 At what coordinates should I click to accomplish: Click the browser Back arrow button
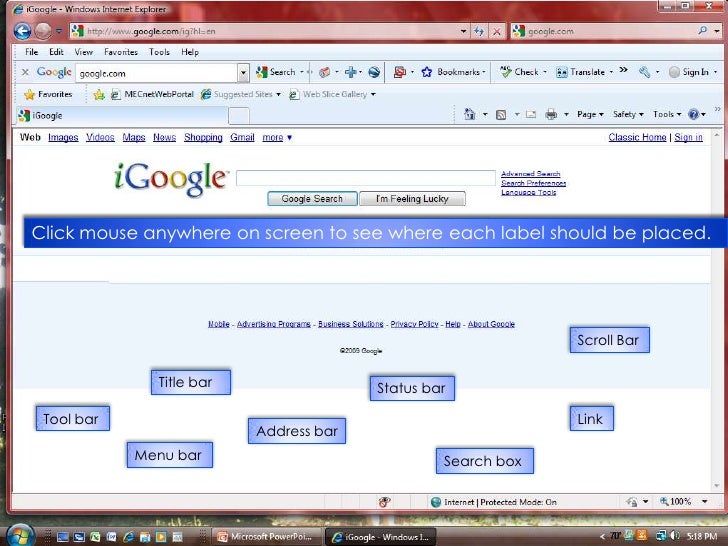click(x=22, y=31)
